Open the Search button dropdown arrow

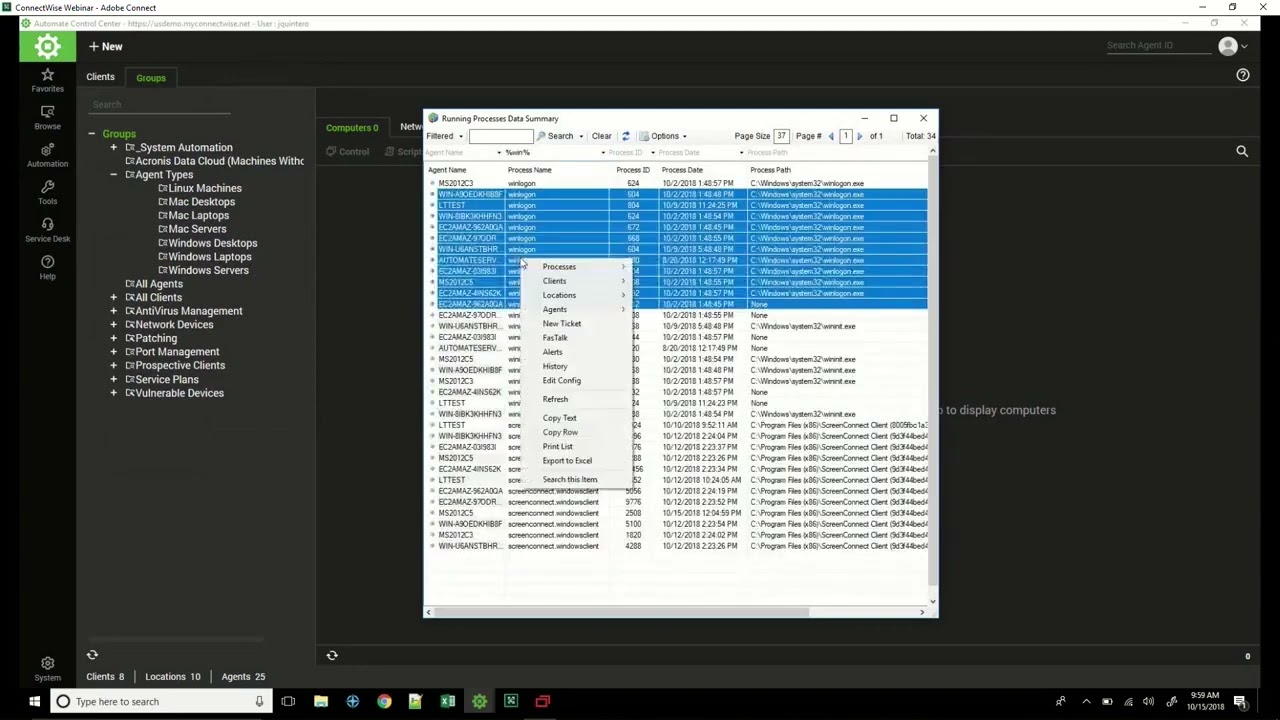coord(581,136)
